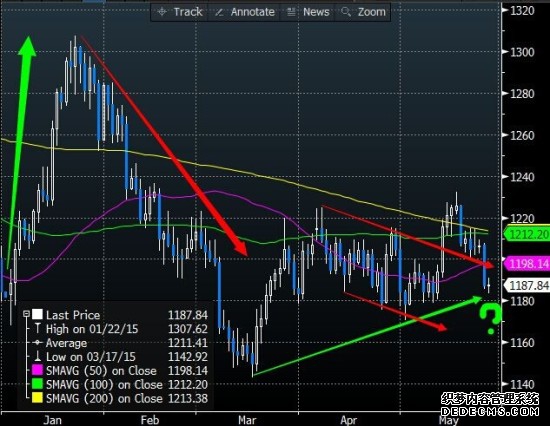Collapse the legend with the minus box
The width and height of the screenshot is (550, 426).
point(26,314)
